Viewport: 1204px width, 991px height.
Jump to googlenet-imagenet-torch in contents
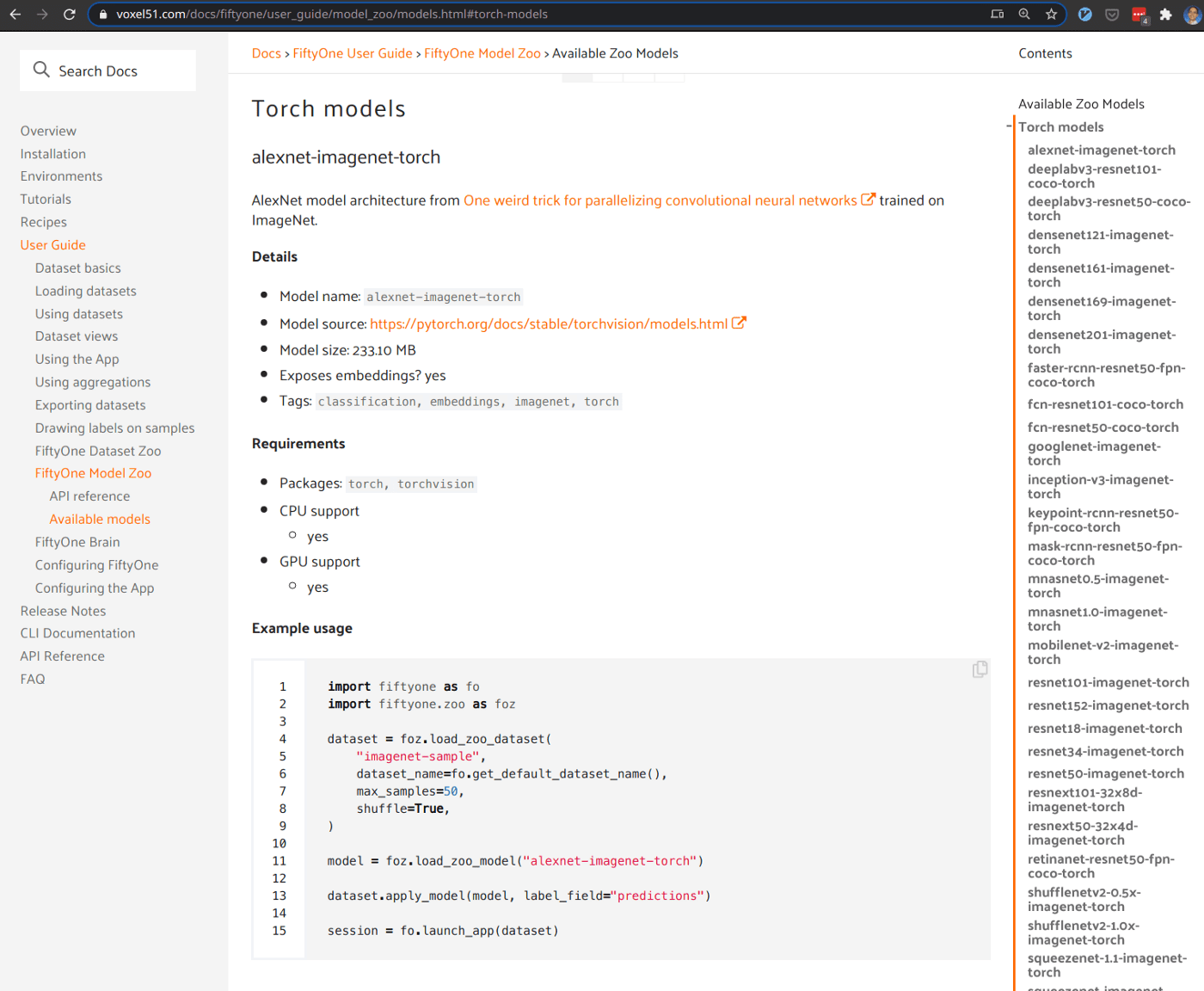[x=1095, y=453]
